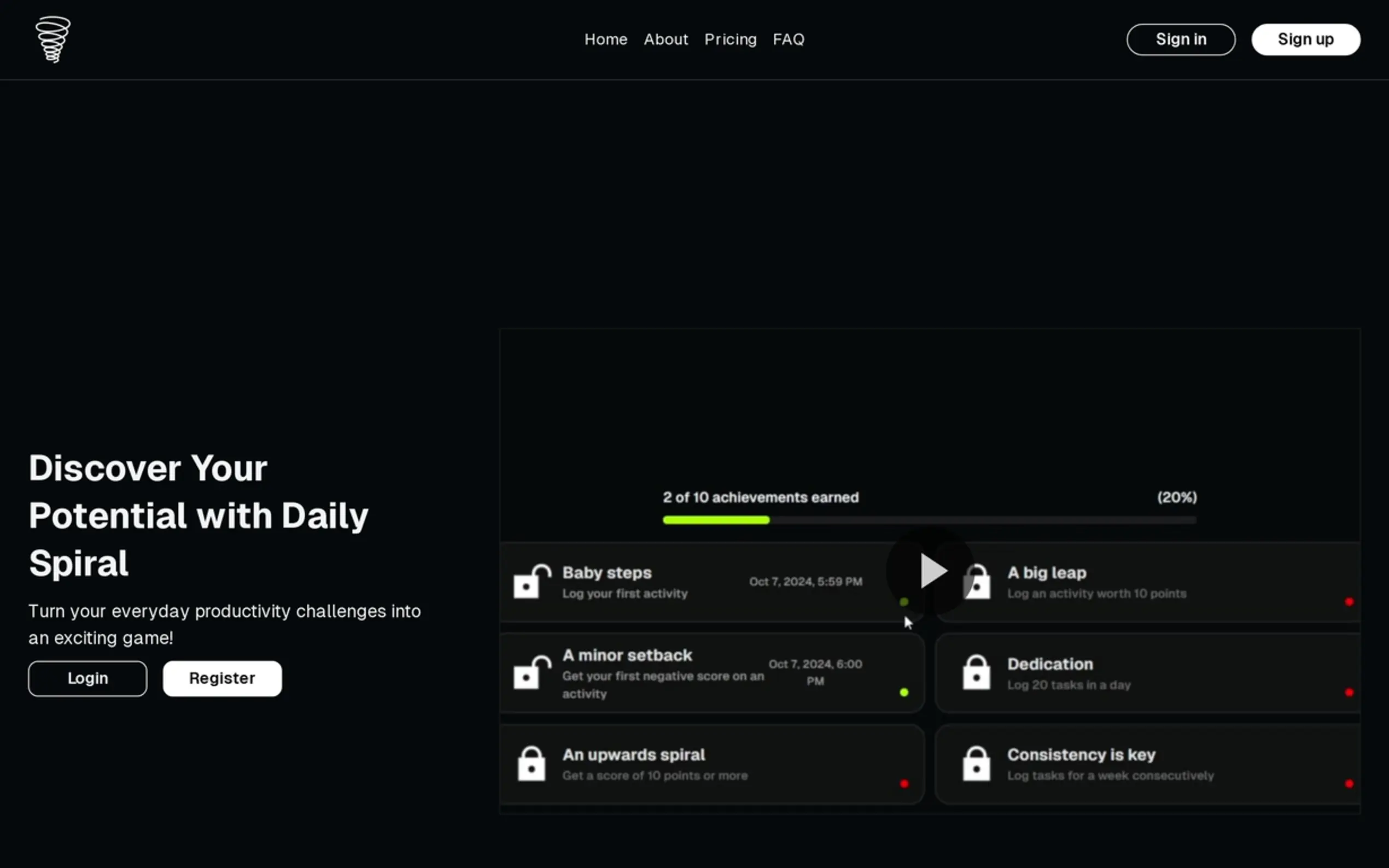The width and height of the screenshot is (1389, 868).
Task: Click the red dot on A big leap
Action: [1349, 602]
